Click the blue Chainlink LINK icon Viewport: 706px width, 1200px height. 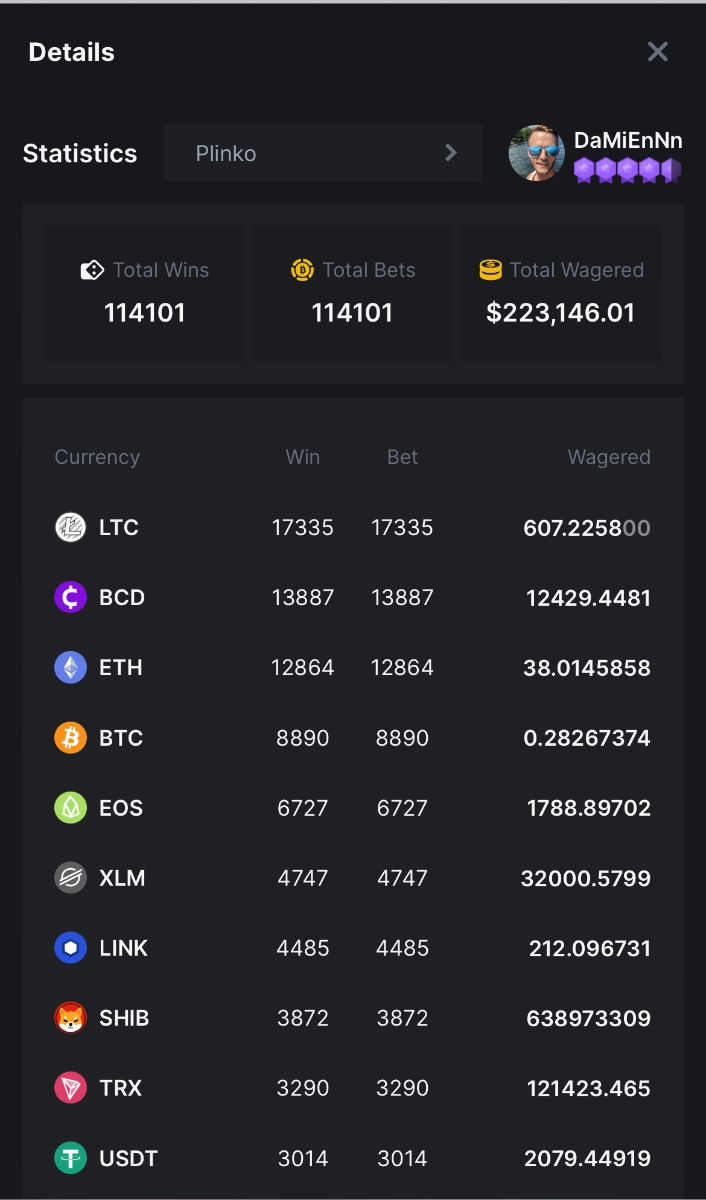(70, 948)
